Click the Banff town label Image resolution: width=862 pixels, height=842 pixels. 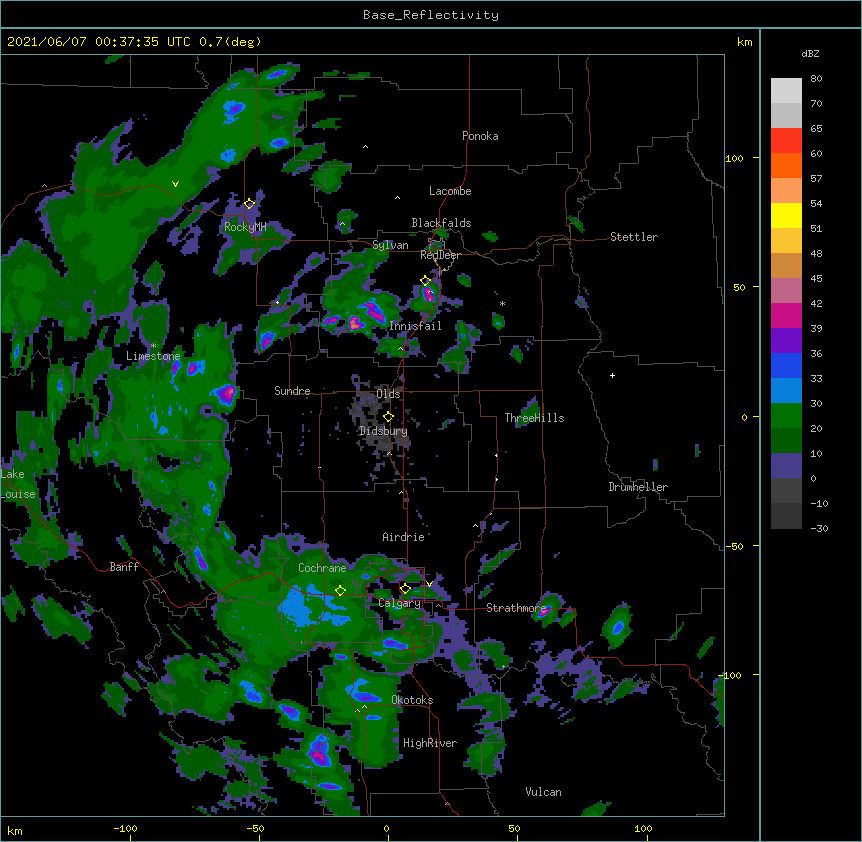124,567
